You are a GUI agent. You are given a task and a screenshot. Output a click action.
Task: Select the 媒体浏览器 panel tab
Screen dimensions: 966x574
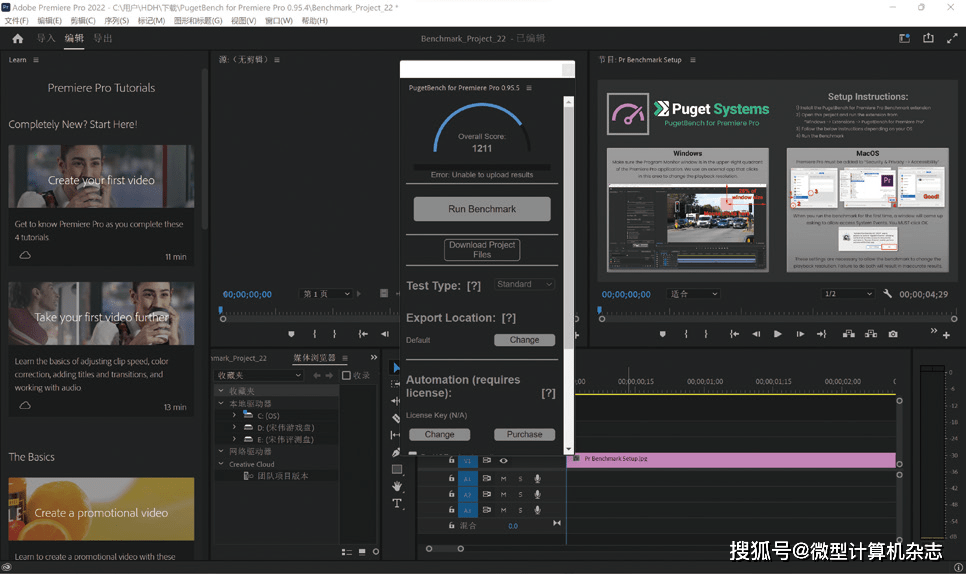point(314,358)
